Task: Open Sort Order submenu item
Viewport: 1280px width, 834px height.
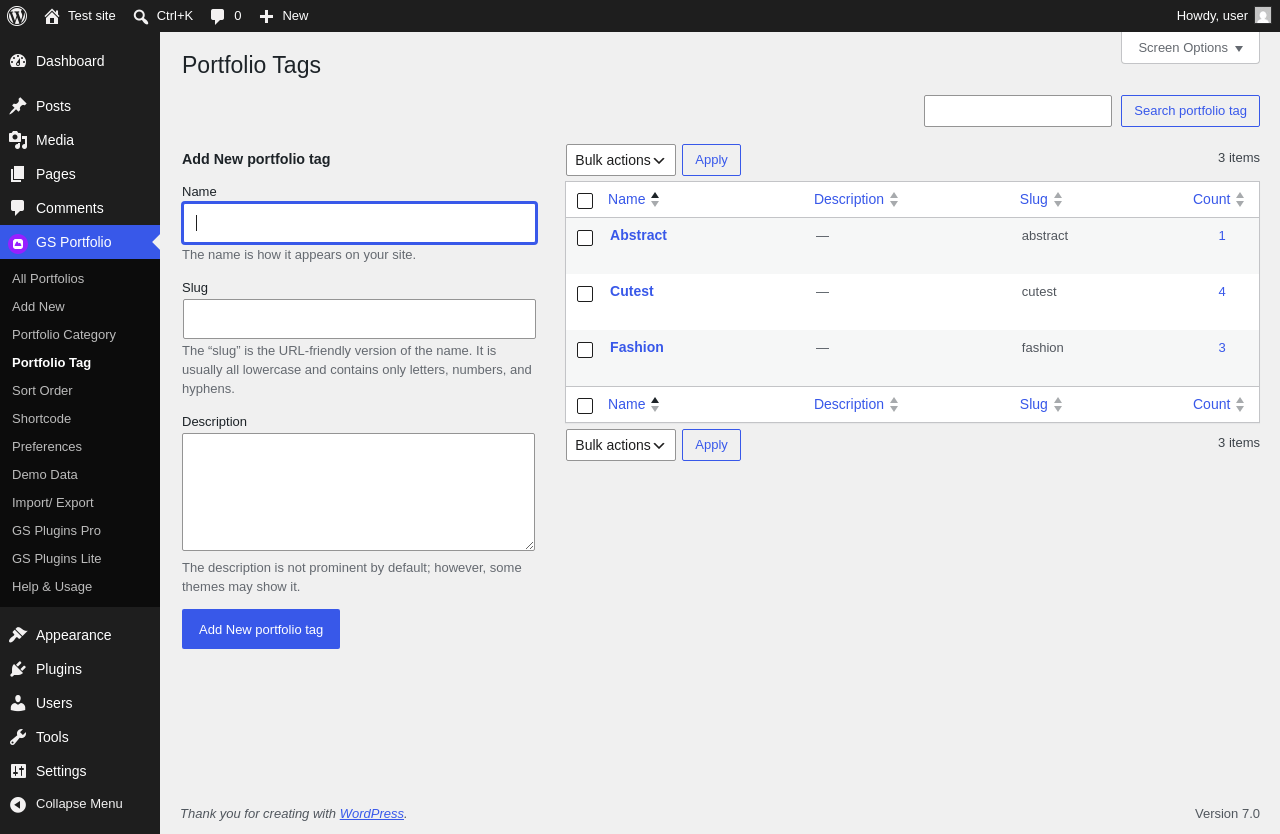Action: pyautogui.click(x=42, y=390)
